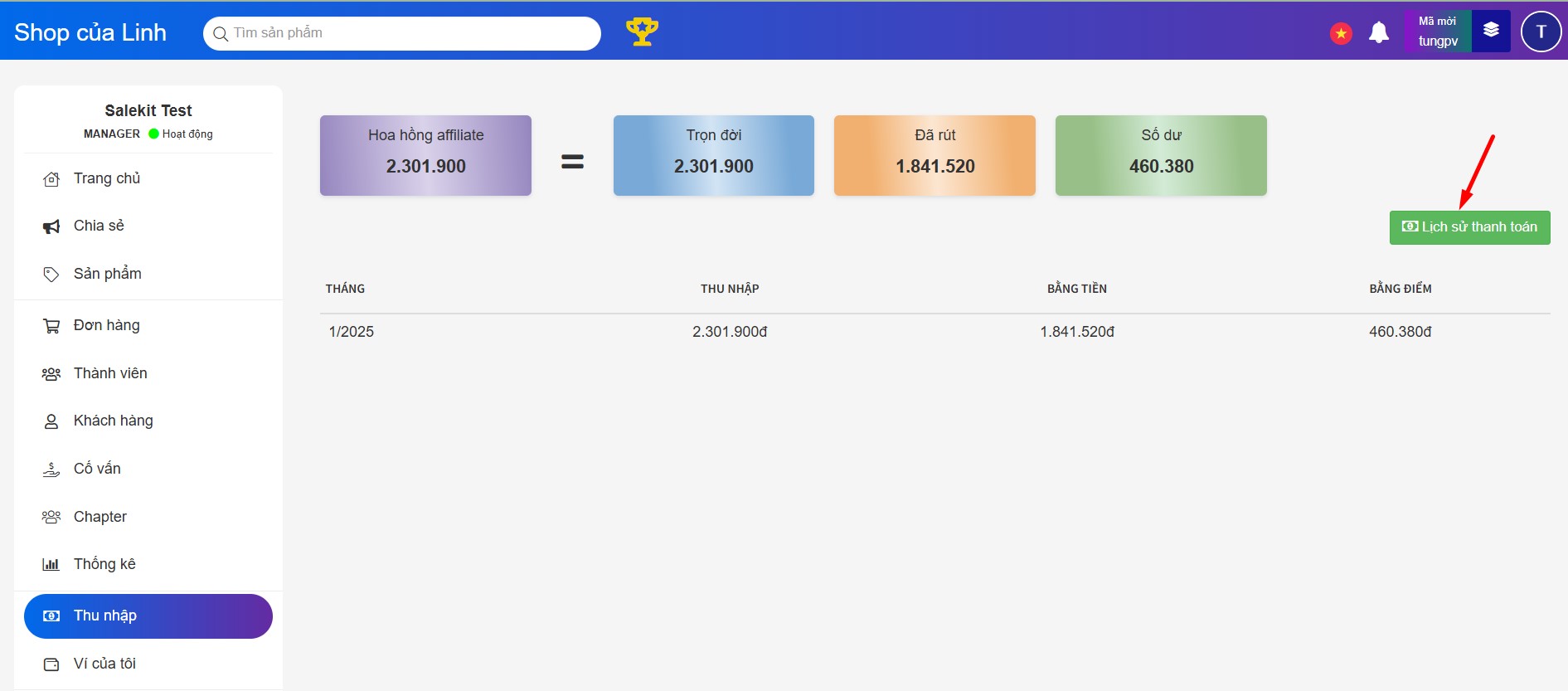Click the Đơn hàng cart icon
This screenshot has height=691, width=1568.
pyautogui.click(x=51, y=326)
